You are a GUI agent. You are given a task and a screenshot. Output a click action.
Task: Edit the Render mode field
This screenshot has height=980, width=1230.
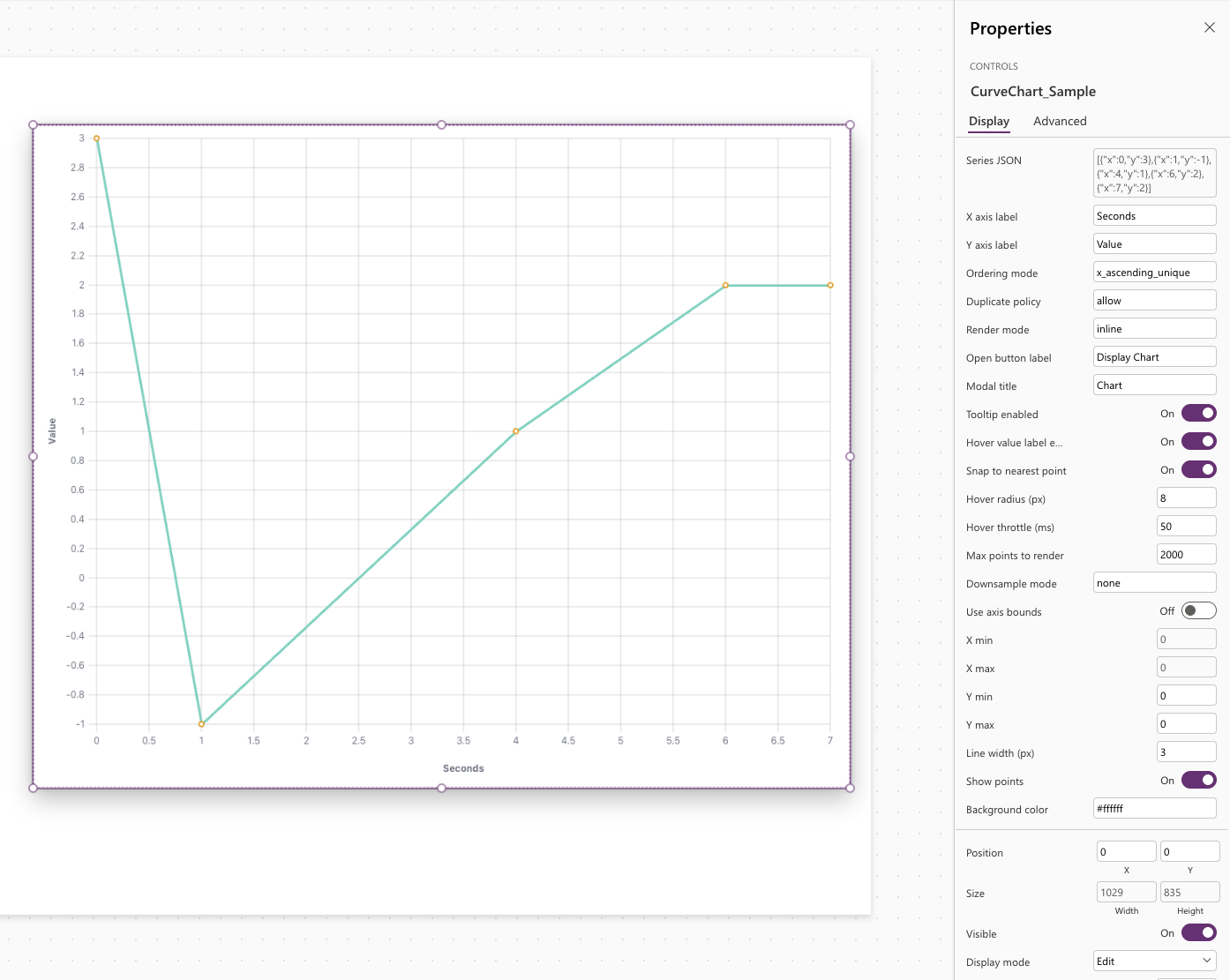[x=1154, y=328]
